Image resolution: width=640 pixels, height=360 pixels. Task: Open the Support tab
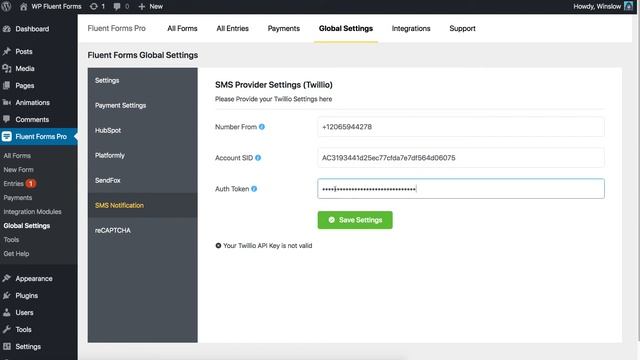[462, 29]
